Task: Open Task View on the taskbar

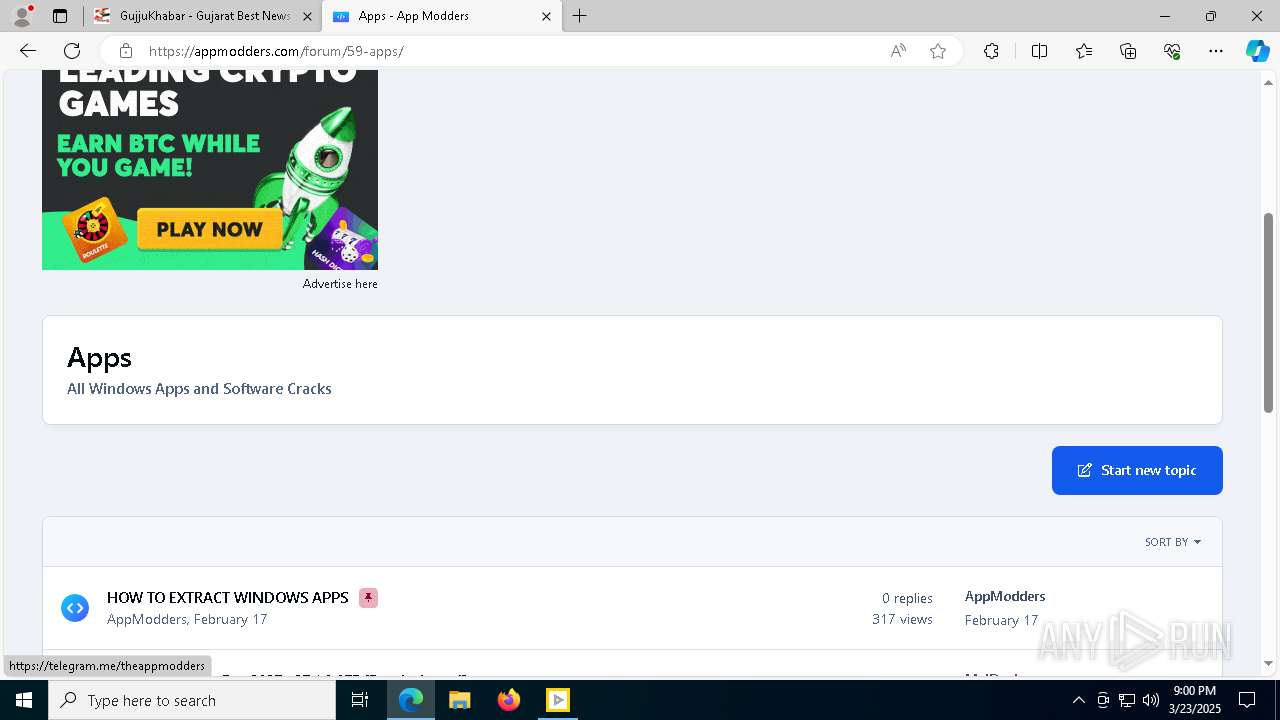Action: click(360, 700)
